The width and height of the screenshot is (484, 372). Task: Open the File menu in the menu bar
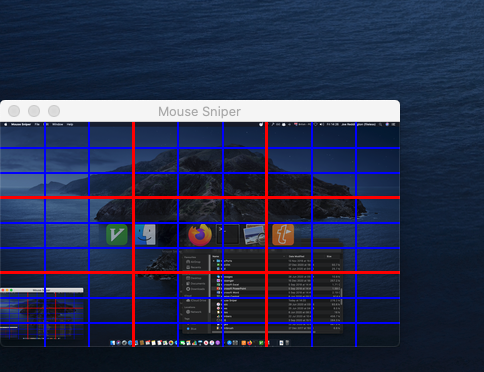(x=37, y=124)
